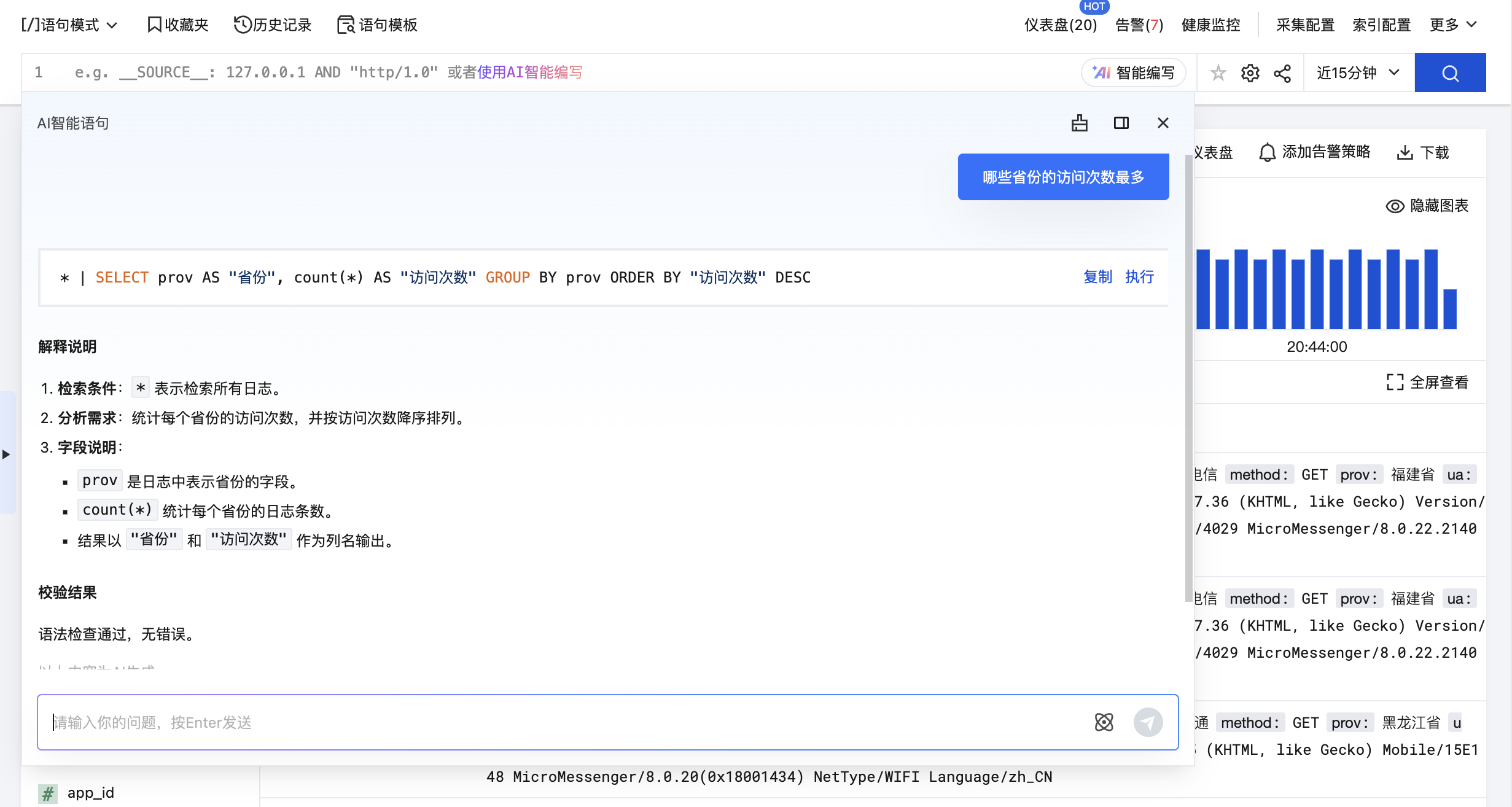Click the send message arrow icon
This screenshot has width=1512, height=807.
coord(1148,722)
